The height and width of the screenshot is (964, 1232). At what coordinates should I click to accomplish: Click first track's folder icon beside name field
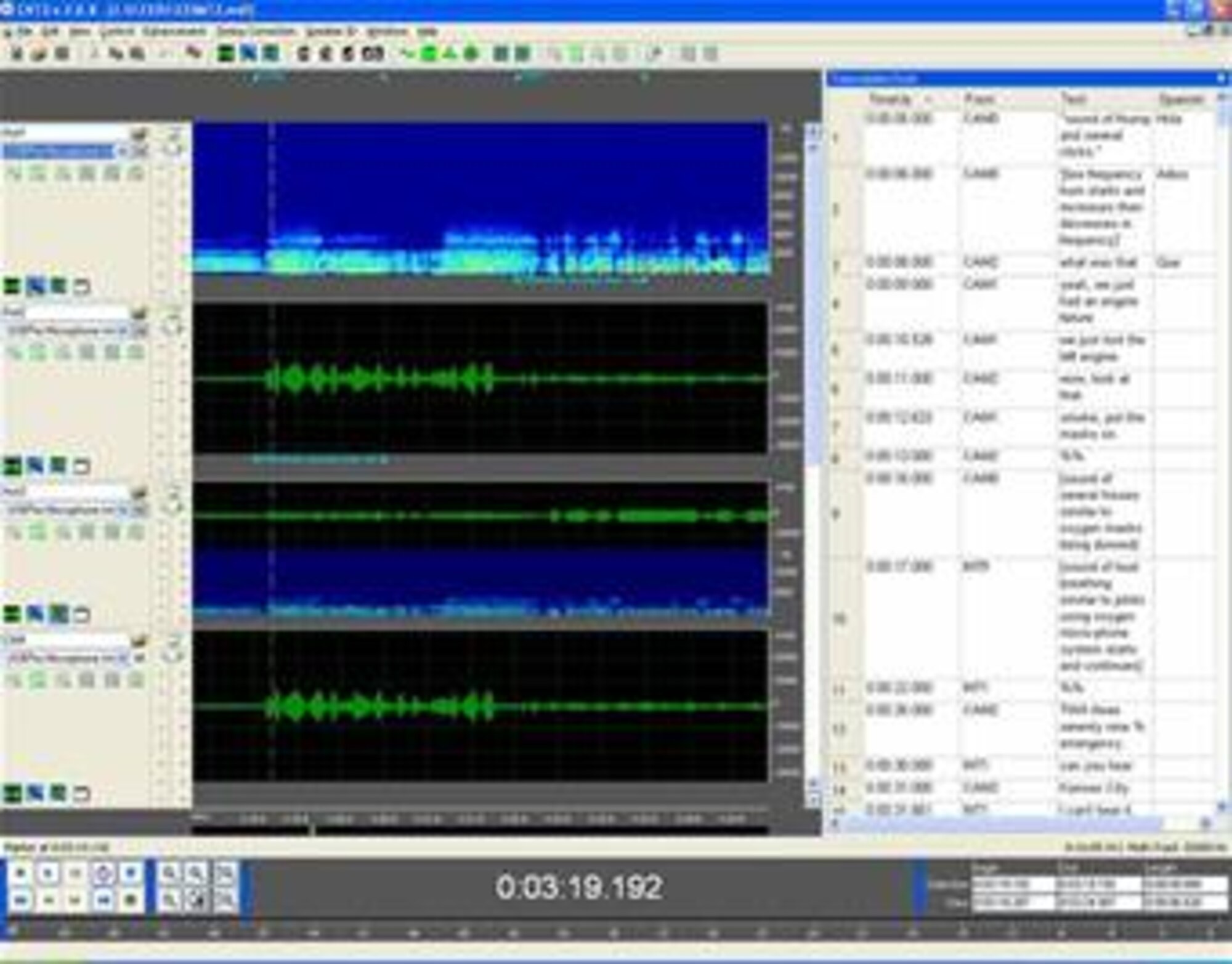[x=140, y=134]
